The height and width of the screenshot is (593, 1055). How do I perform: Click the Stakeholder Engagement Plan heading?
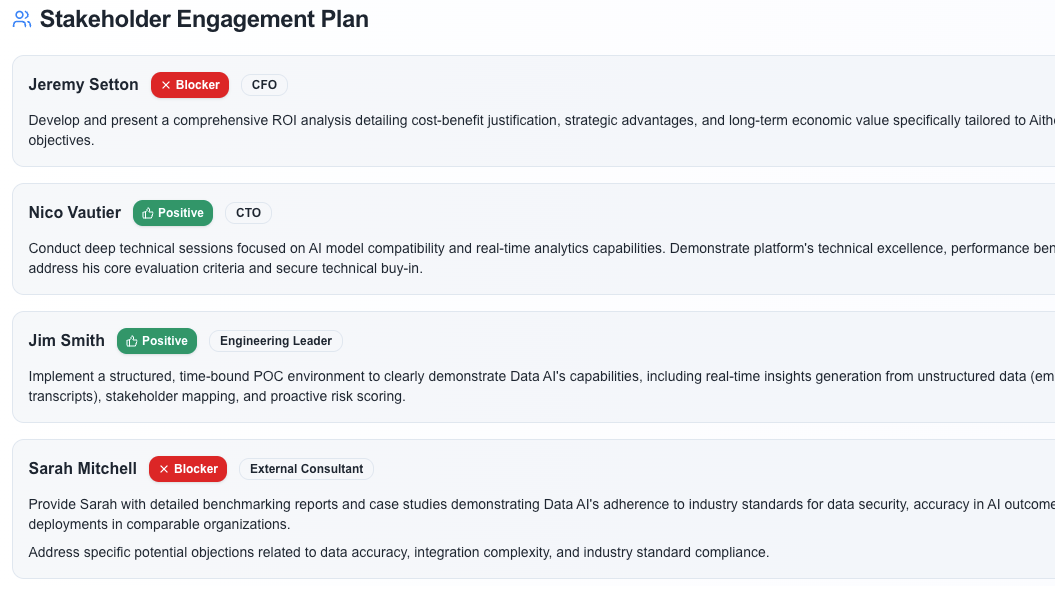pyautogui.click(x=204, y=19)
